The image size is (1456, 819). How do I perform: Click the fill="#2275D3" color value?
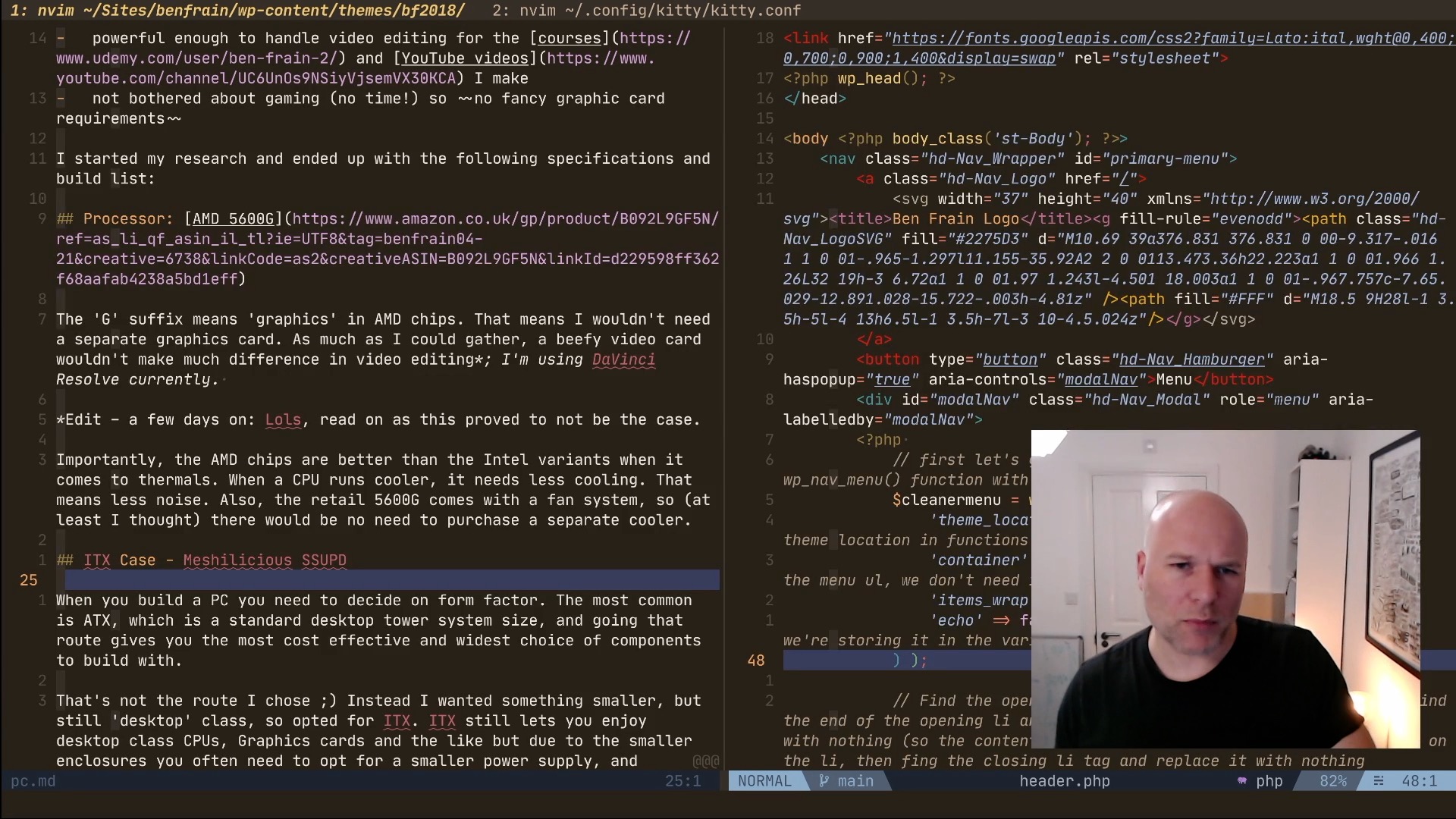click(965, 239)
